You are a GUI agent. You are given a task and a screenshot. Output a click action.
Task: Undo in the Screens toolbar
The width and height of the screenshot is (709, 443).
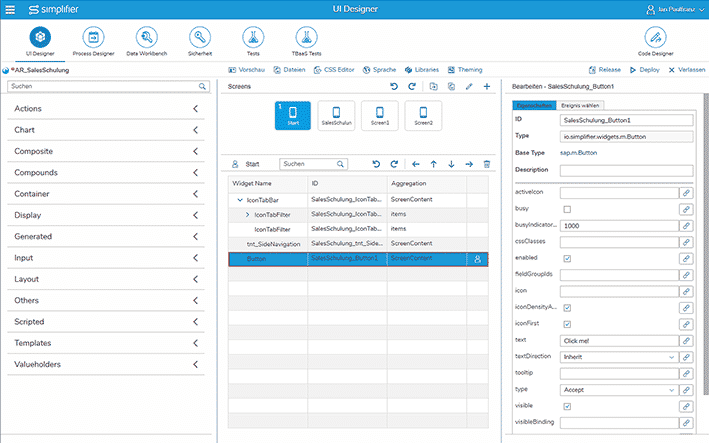click(x=394, y=86)
